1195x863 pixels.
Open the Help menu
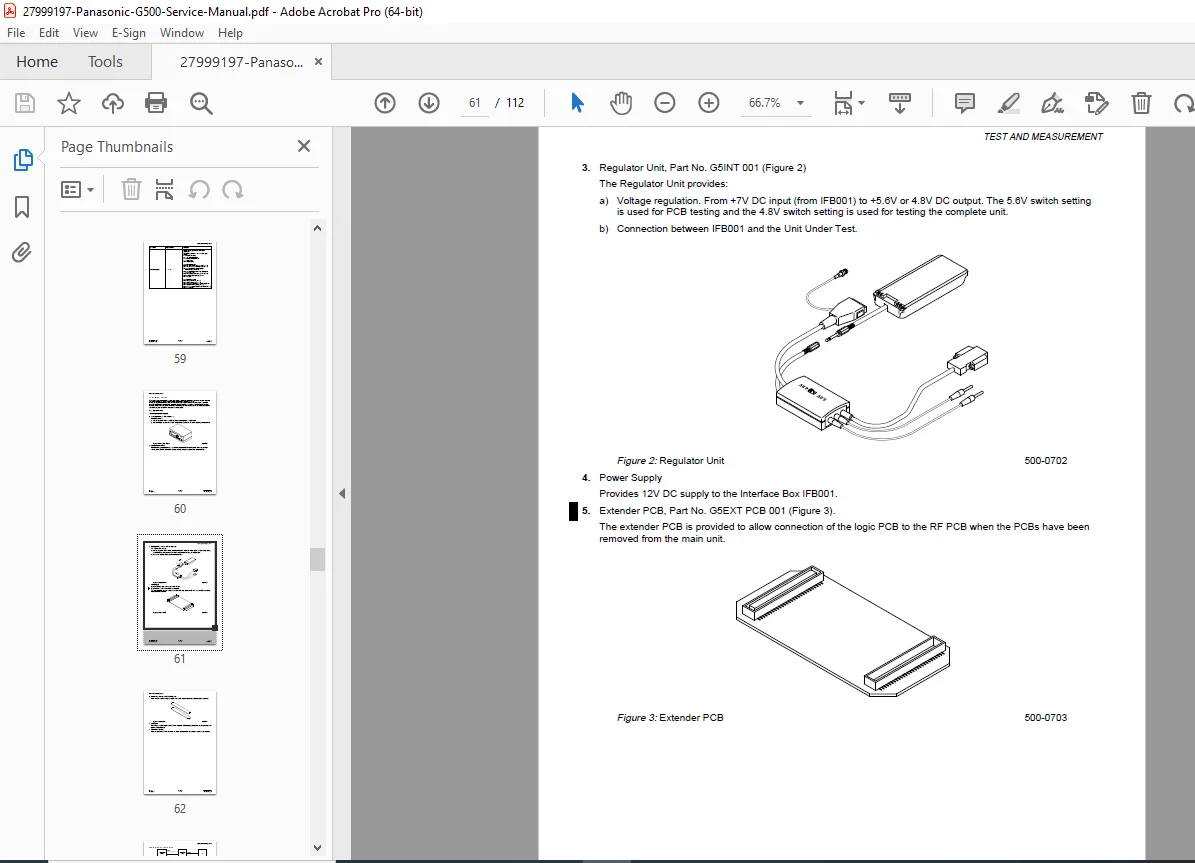click(230, 33)
